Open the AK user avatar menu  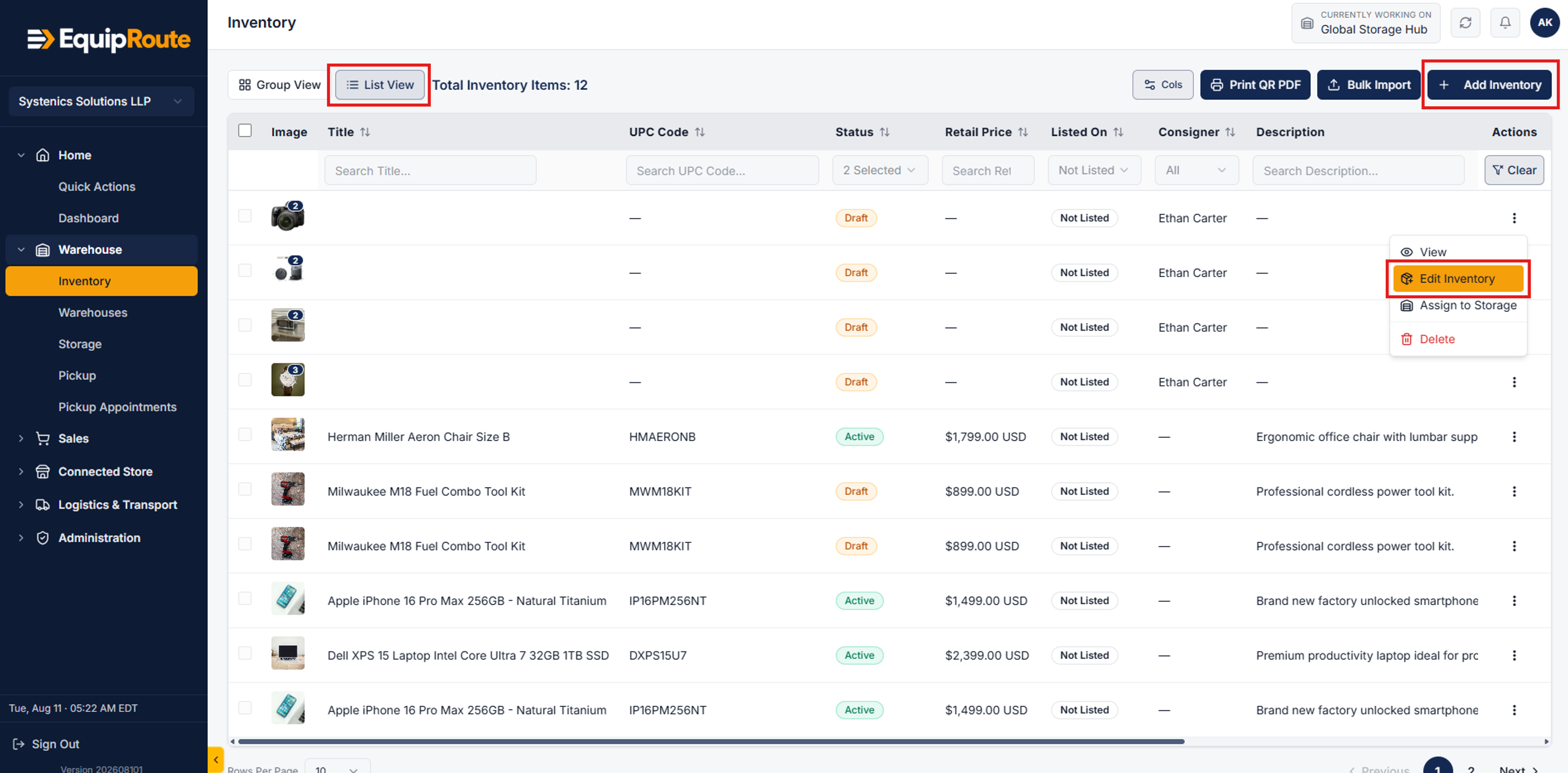1544,23
